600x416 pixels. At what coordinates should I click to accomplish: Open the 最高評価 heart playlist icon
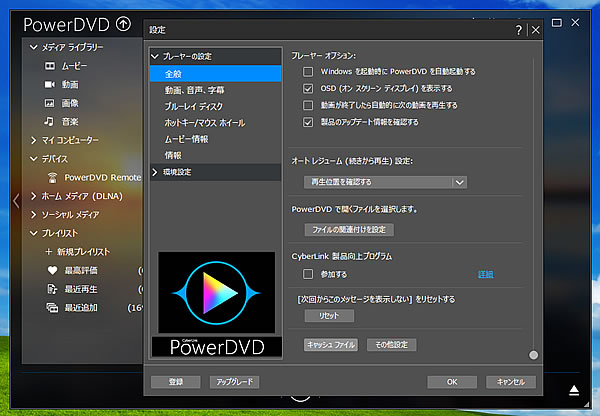pyautogui.click(x=52, y=270)
